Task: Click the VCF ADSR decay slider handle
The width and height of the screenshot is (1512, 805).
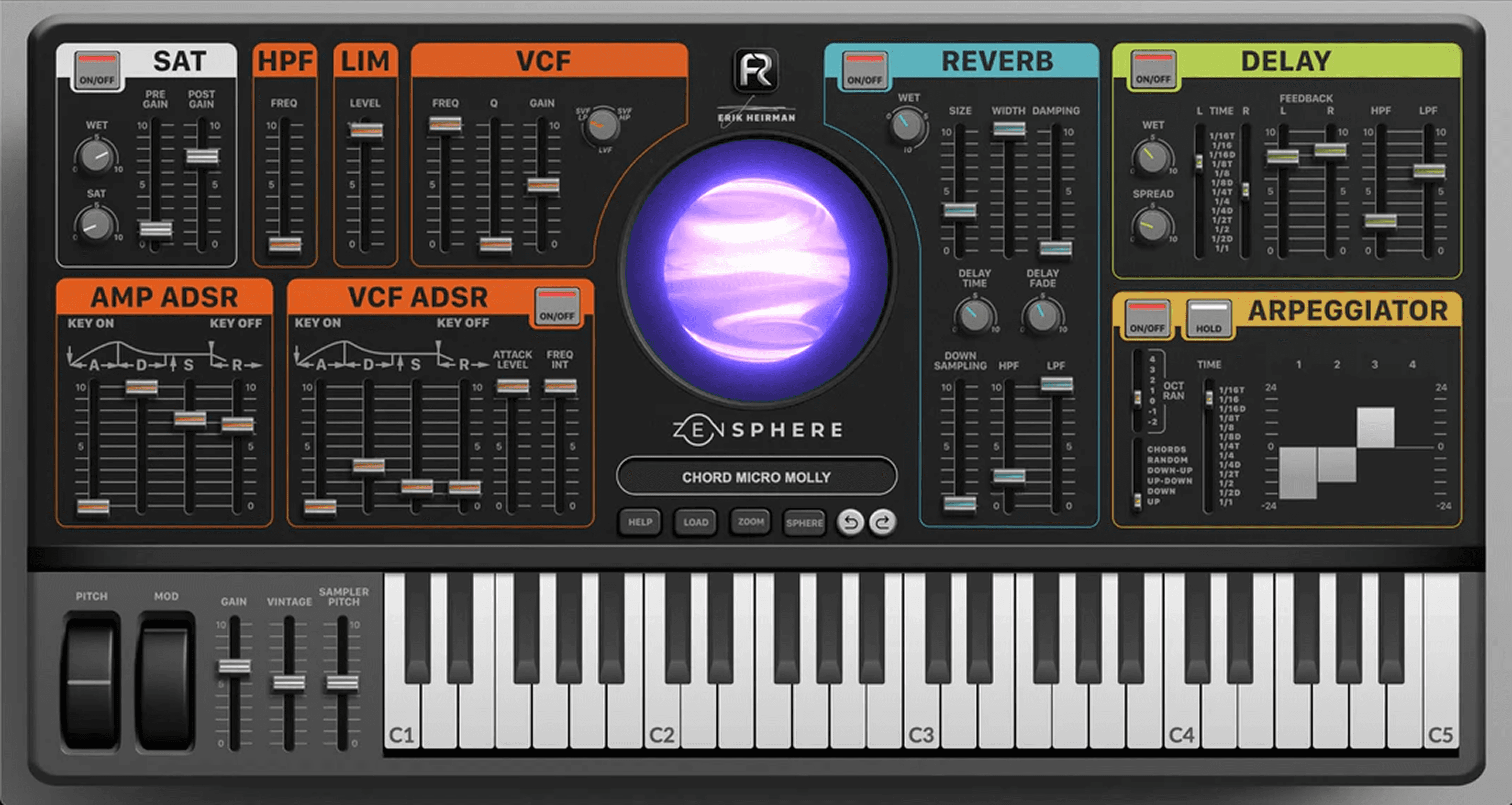Action: 369,466
